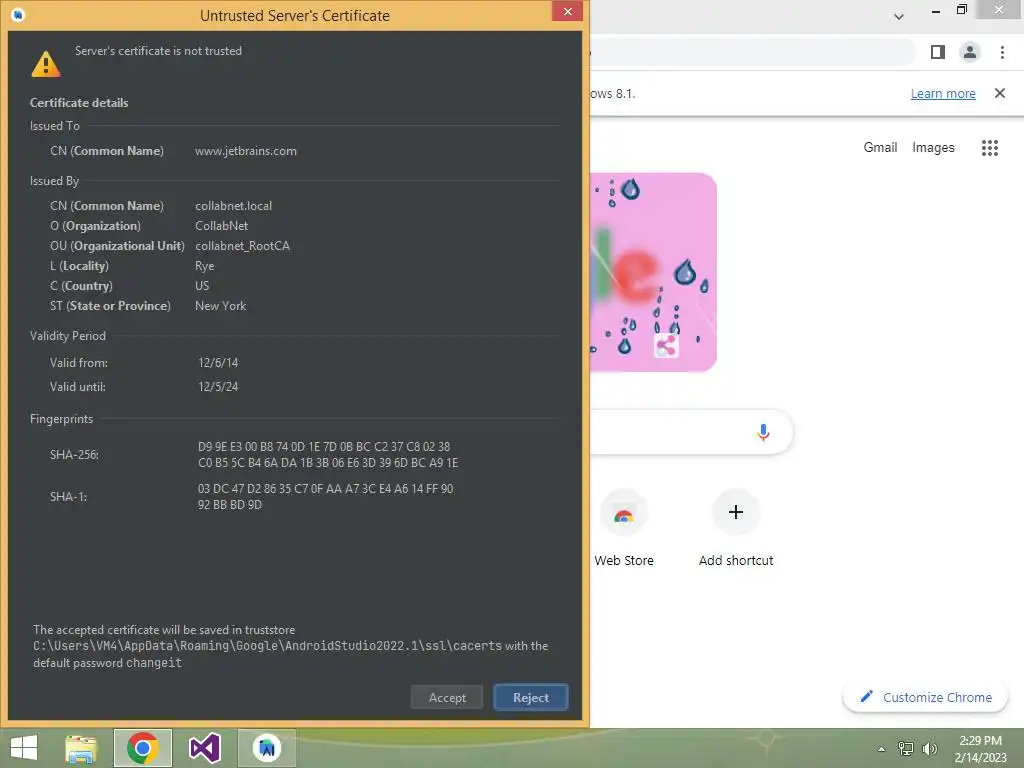
Task: Open Windows Start button
Action: [24, 748]
